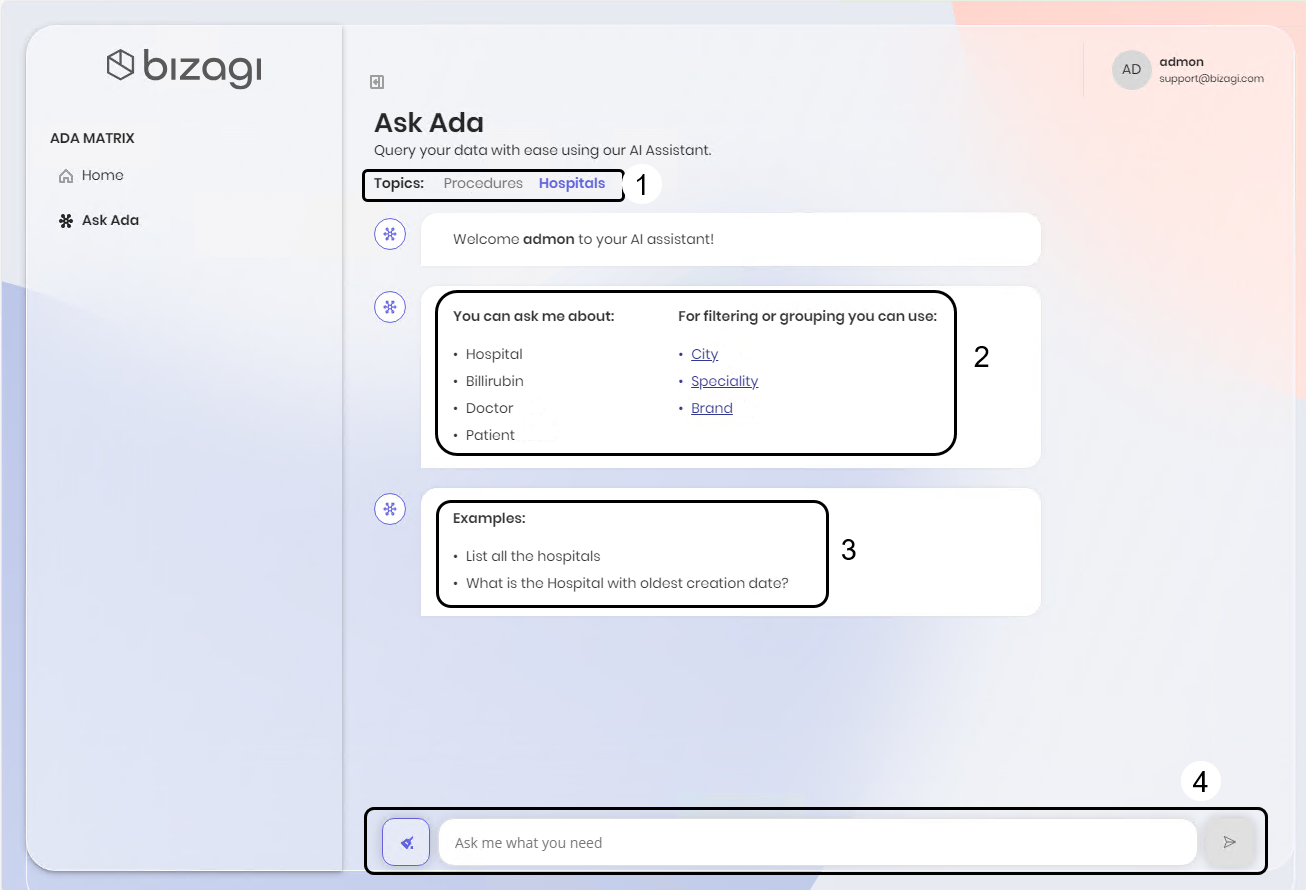Click the Welcome admon message
The width and height of the screenshot is (1306, 890).
583,240
